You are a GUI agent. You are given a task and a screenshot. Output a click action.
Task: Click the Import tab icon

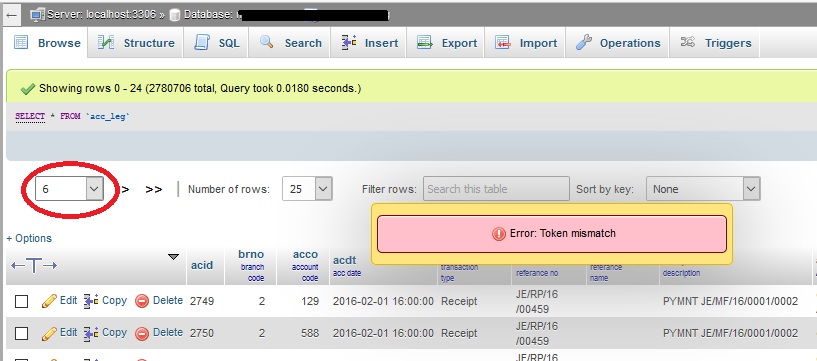click(x=503, y=42)
